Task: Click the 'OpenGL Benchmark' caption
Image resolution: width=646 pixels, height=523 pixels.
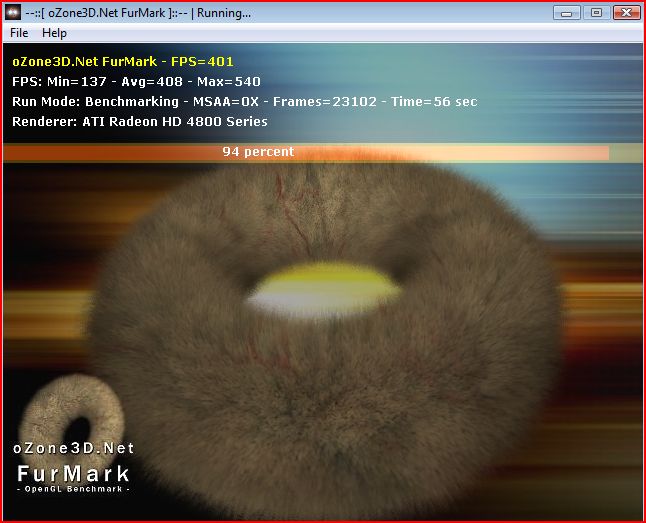Action: tap(73, 489)
